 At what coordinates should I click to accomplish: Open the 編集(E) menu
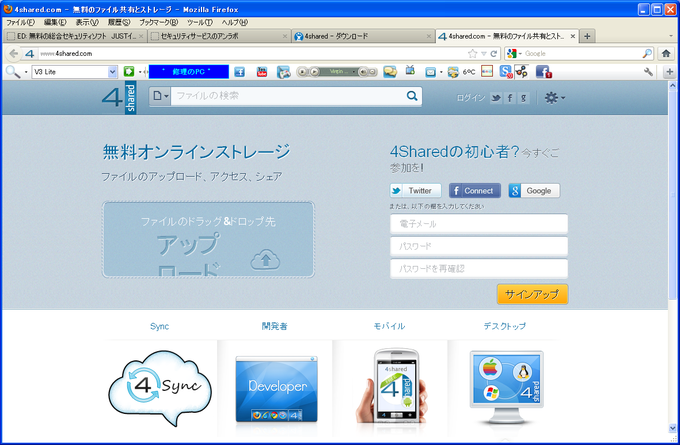click(x=55, y=22)
